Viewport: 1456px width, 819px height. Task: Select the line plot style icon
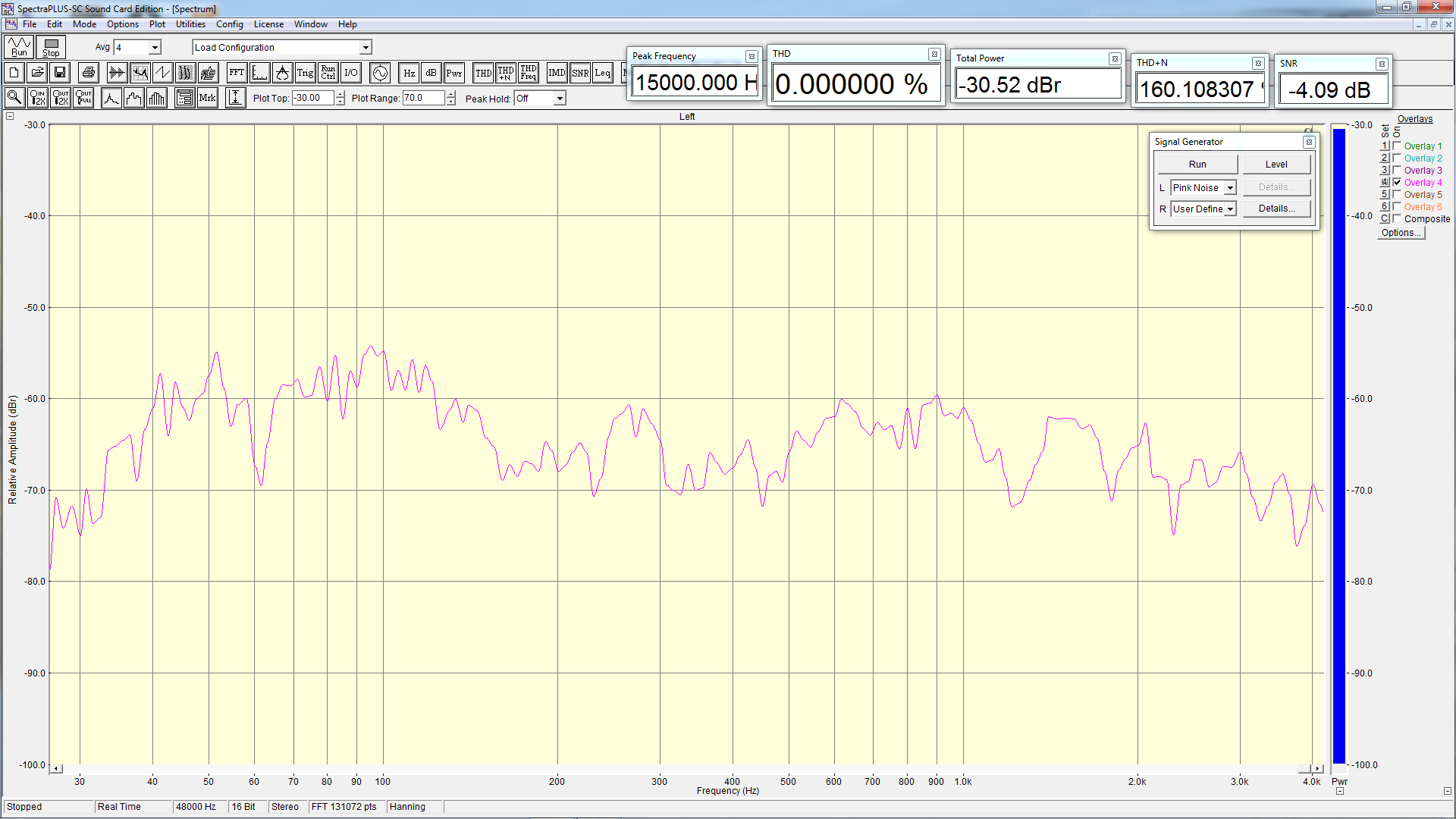[x=111, y=98]
